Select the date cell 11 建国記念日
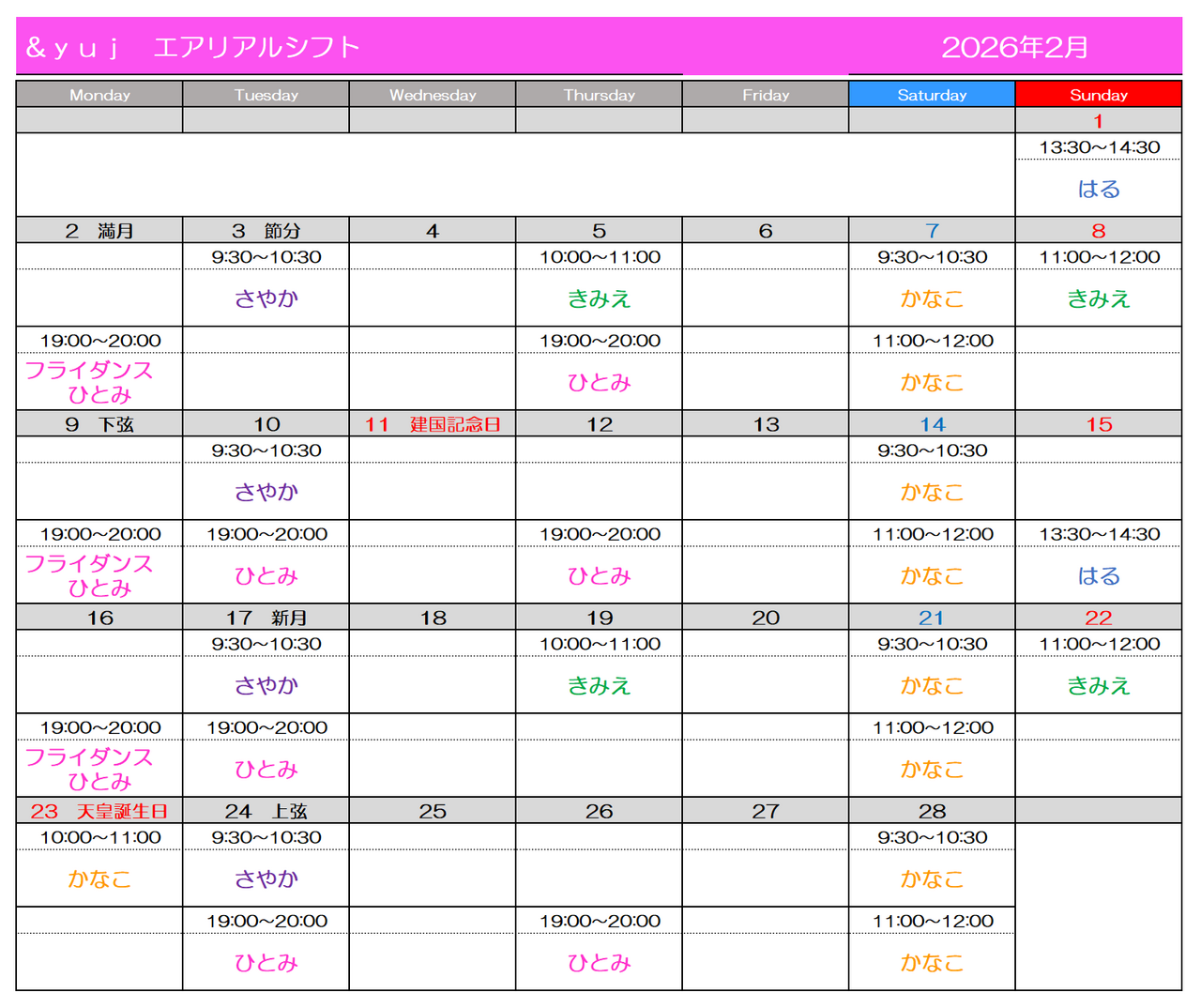Screen dimensions: 1201x1008 tap(433, 424)
